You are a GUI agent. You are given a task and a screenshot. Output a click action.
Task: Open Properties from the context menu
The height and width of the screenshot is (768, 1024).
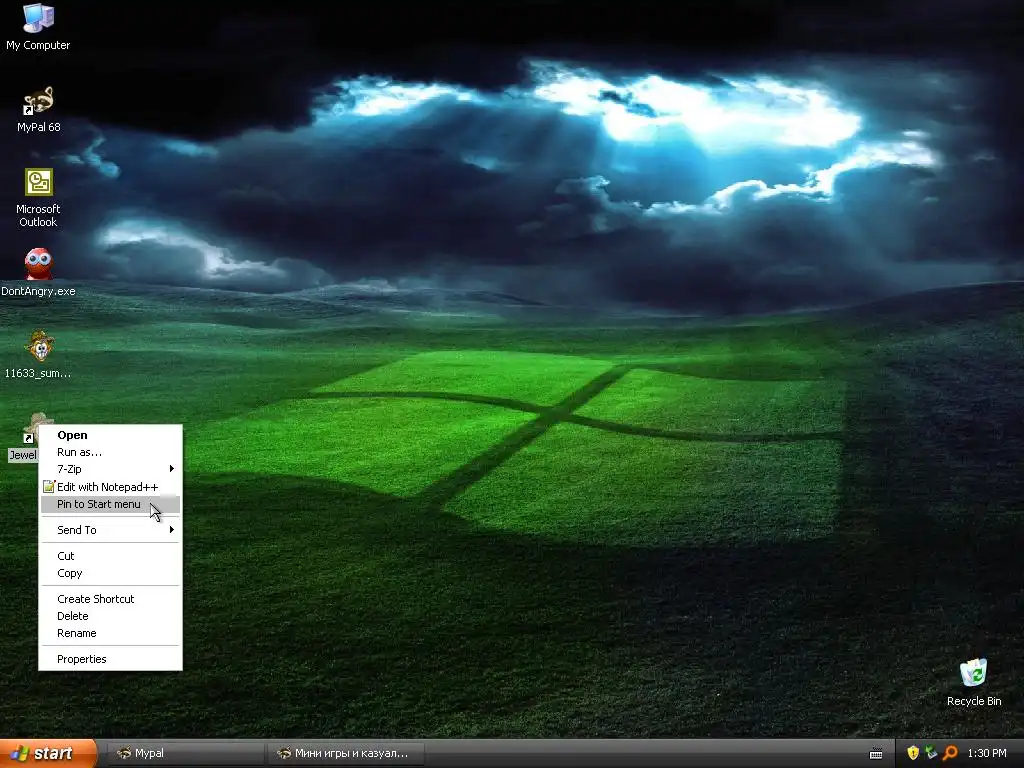(110, 659)
